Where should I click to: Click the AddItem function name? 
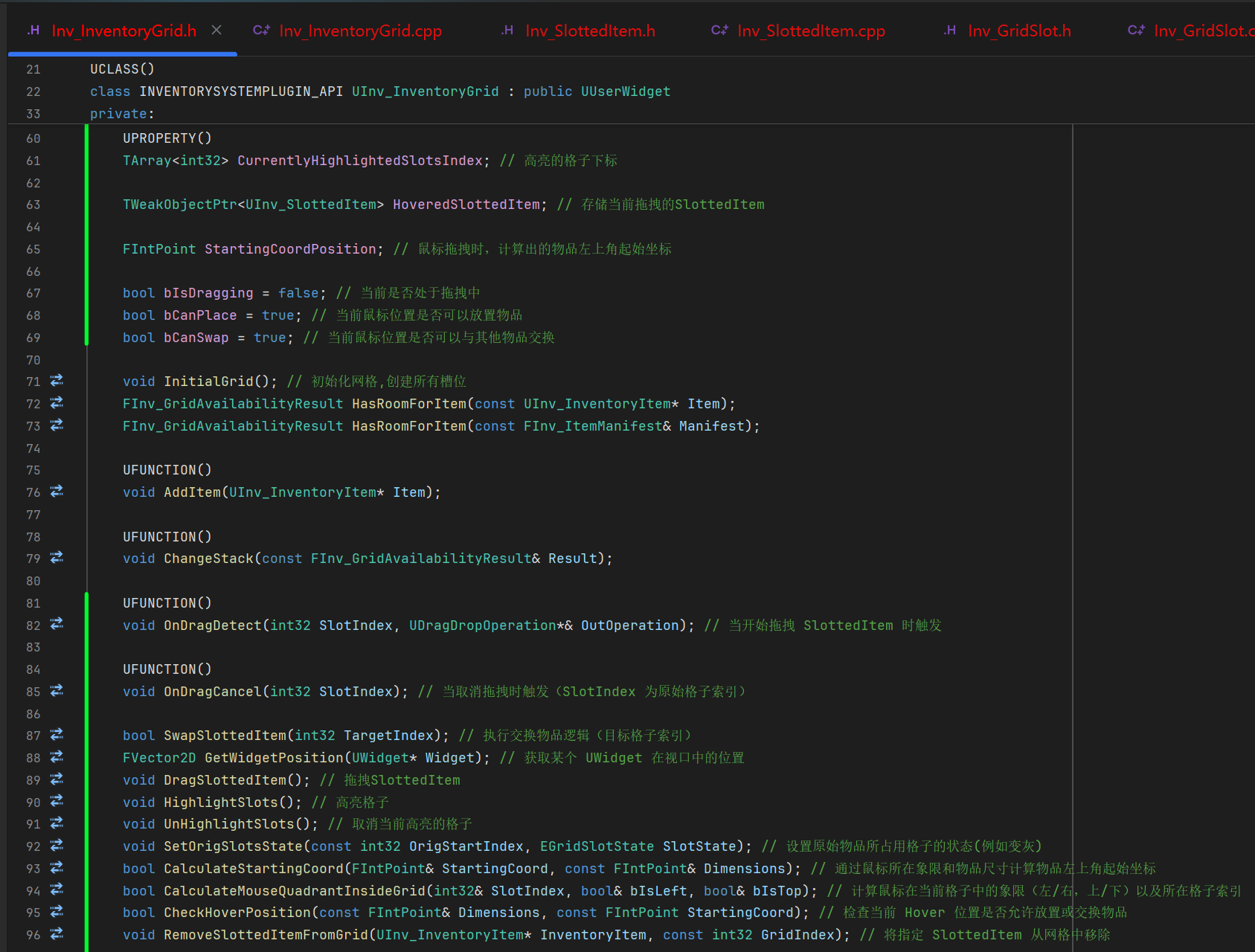[x=193, y=492]
